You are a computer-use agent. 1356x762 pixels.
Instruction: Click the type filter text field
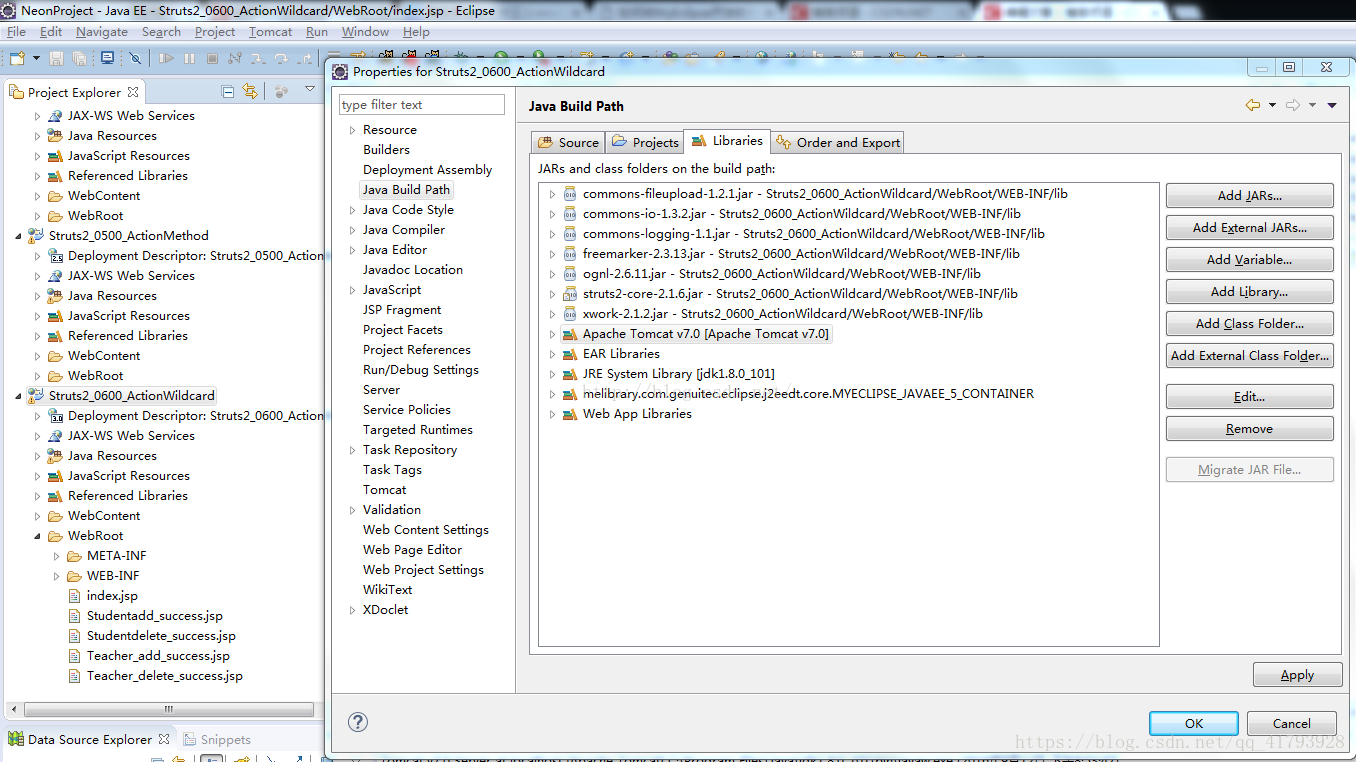pos(421,104)
